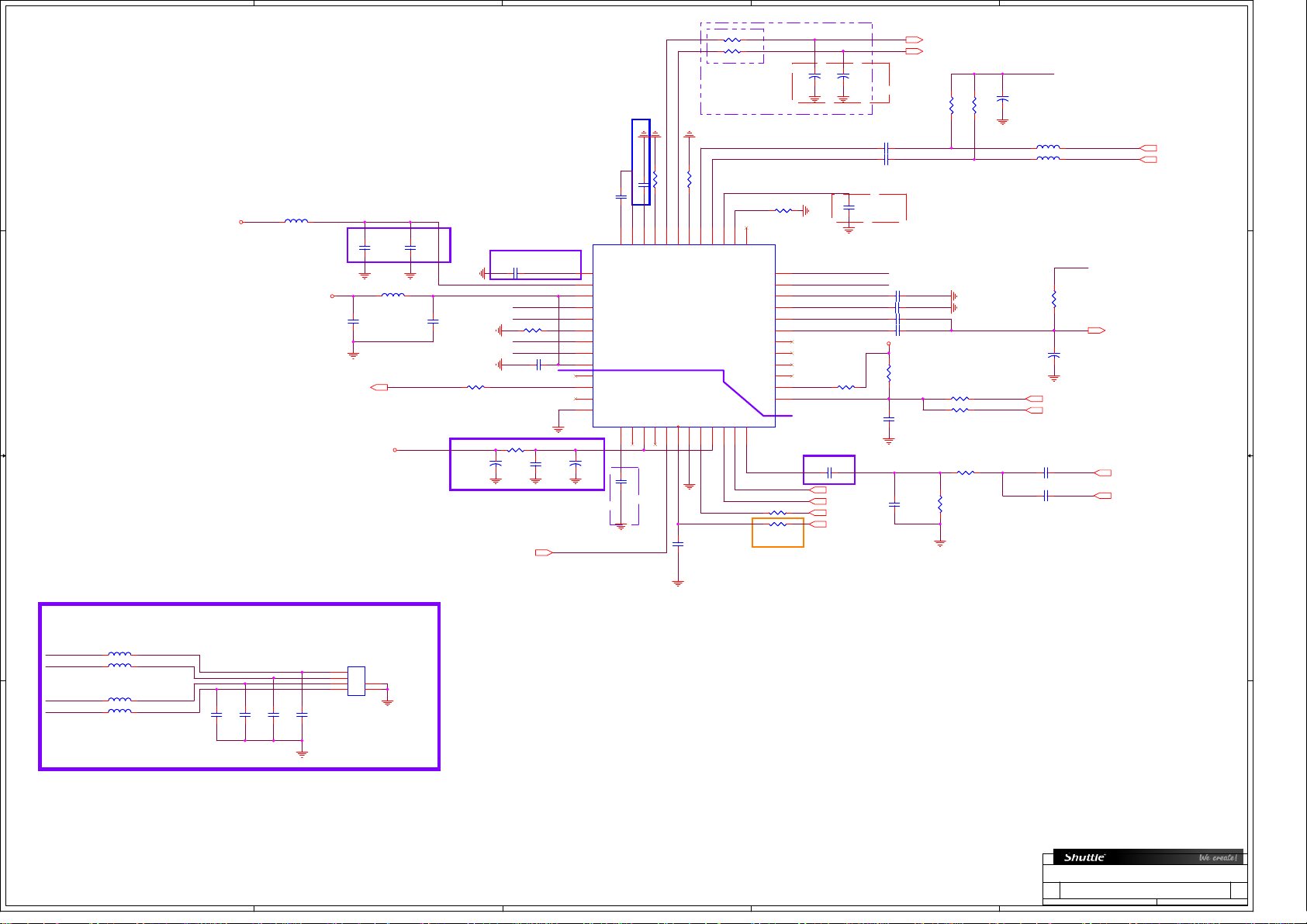Select the capacitor inside the tall blue rectangle
Screen dimensions: 1307x924
click(x=643, y=185)
